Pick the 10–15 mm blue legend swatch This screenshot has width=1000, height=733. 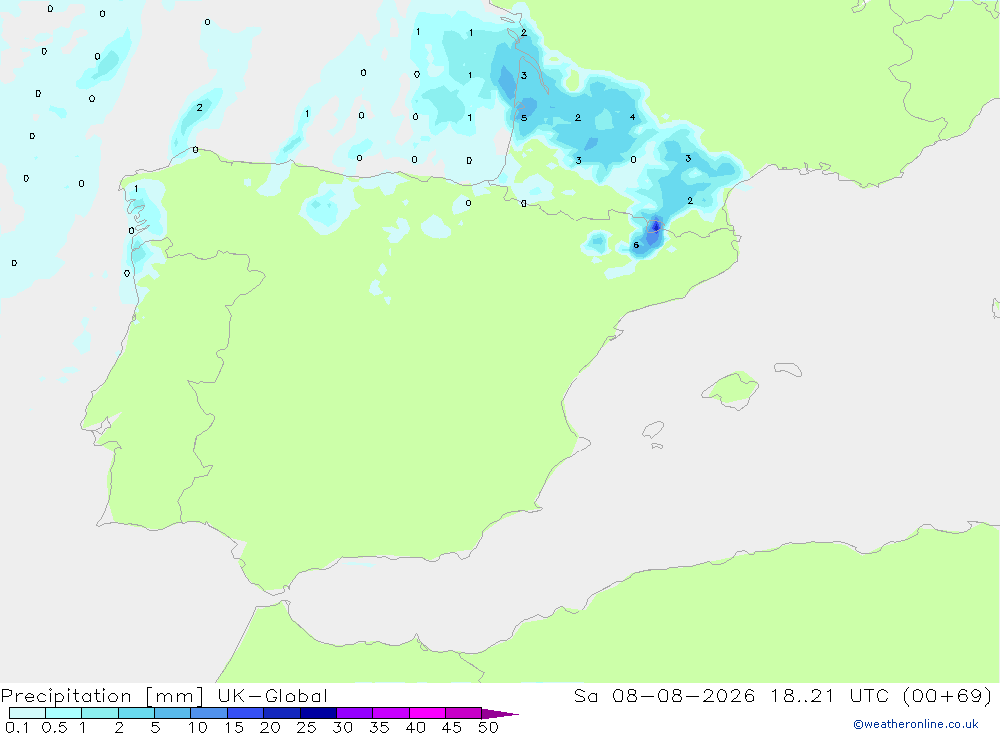(209, 713)
